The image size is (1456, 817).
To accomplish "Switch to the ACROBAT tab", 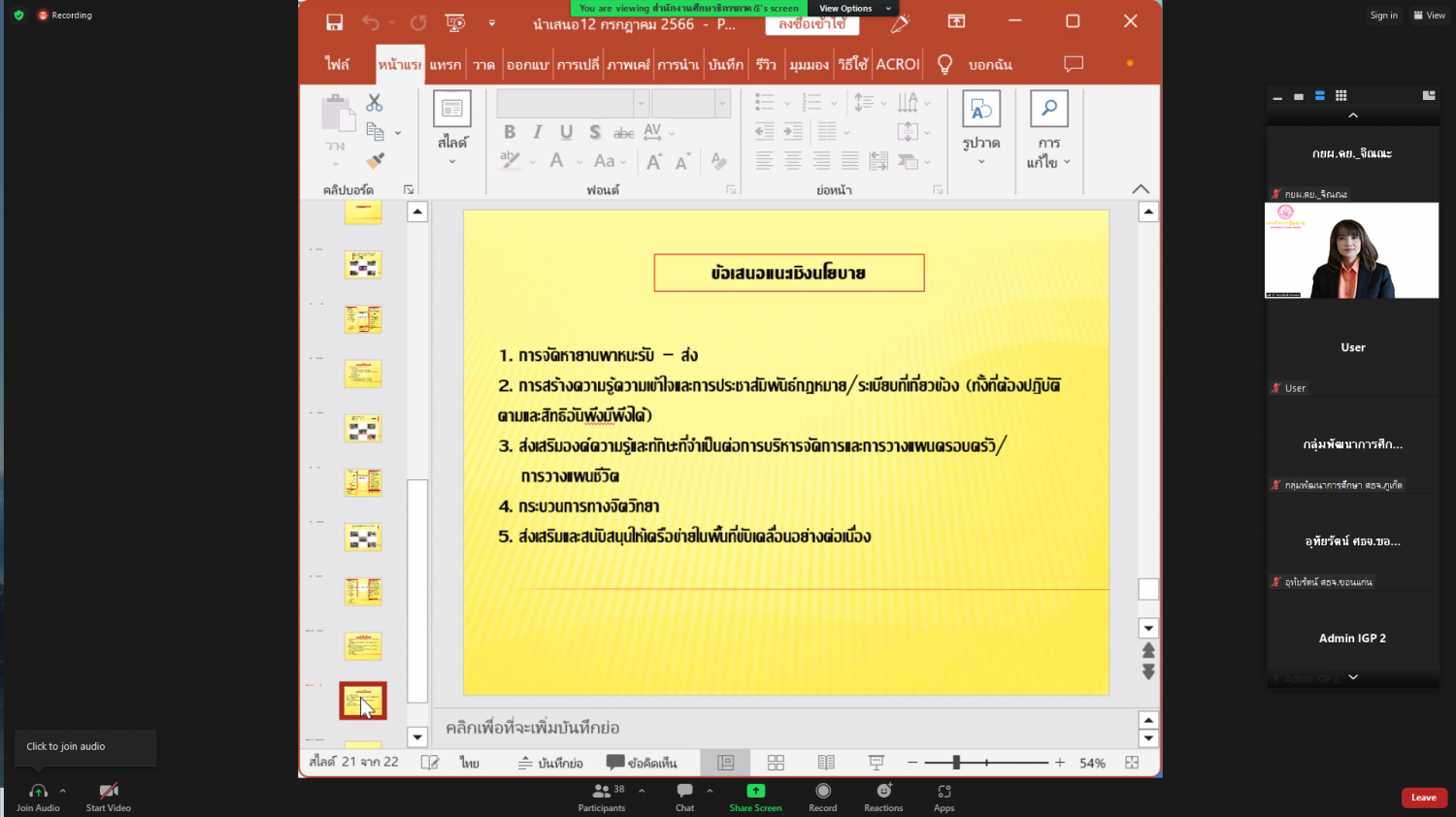I will pos(898,64).
